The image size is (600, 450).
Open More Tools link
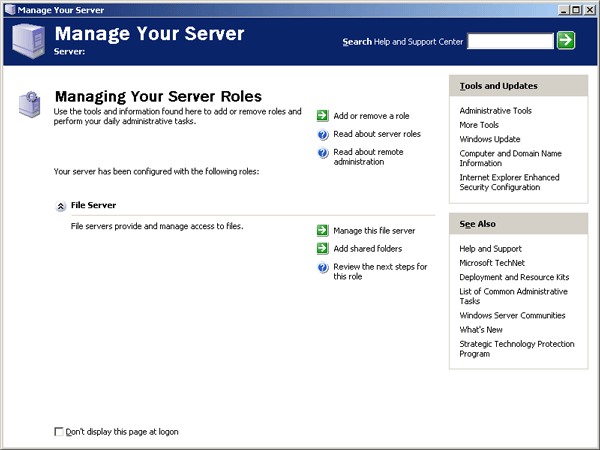click(479, 125)
